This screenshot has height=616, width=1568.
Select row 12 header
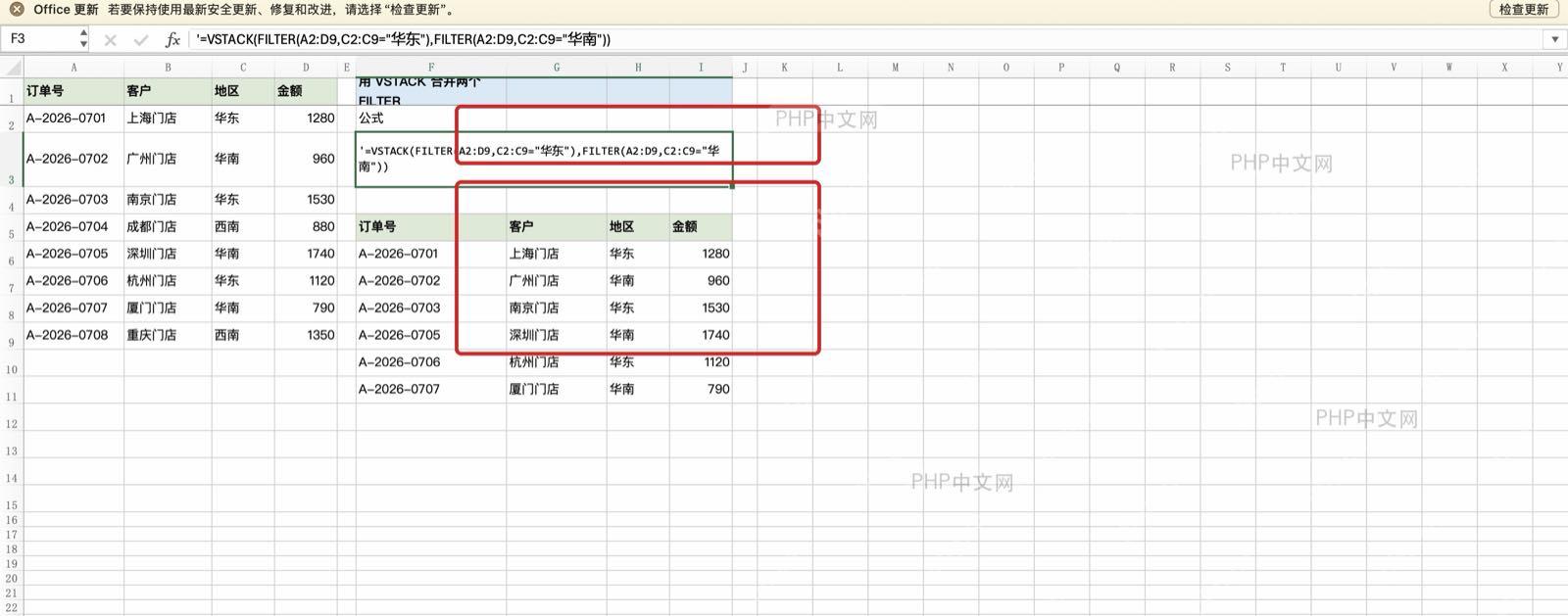(x=12, y=417)
